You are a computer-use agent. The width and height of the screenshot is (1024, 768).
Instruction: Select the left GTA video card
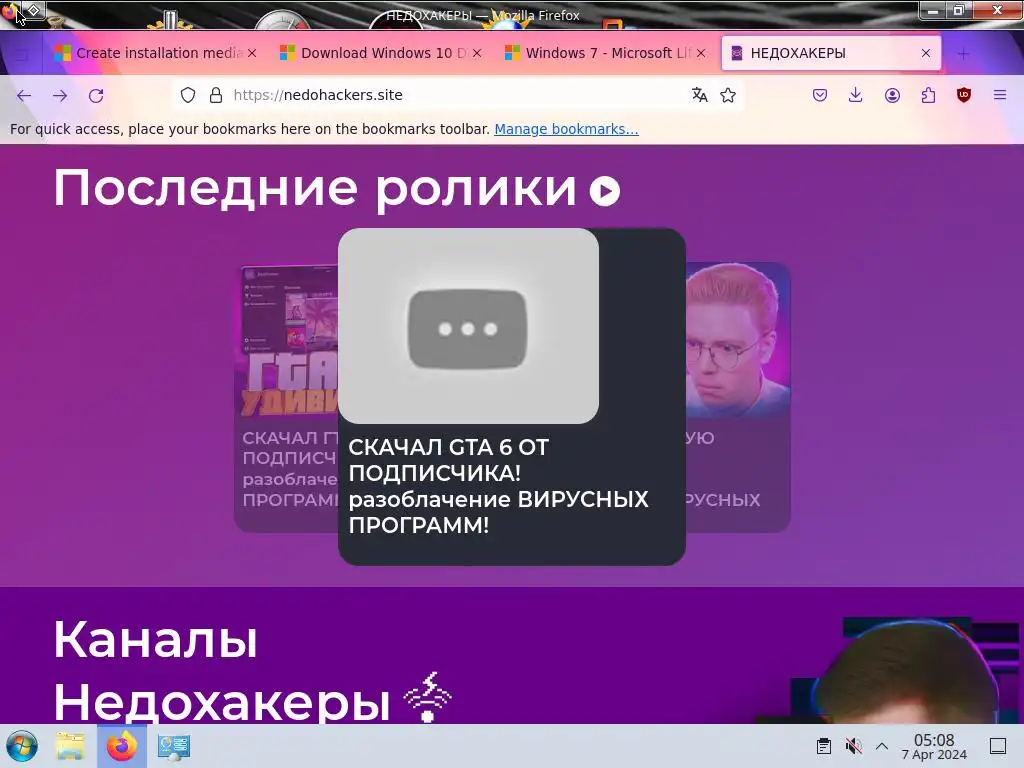pyautogui.click(x=286, y=397)
